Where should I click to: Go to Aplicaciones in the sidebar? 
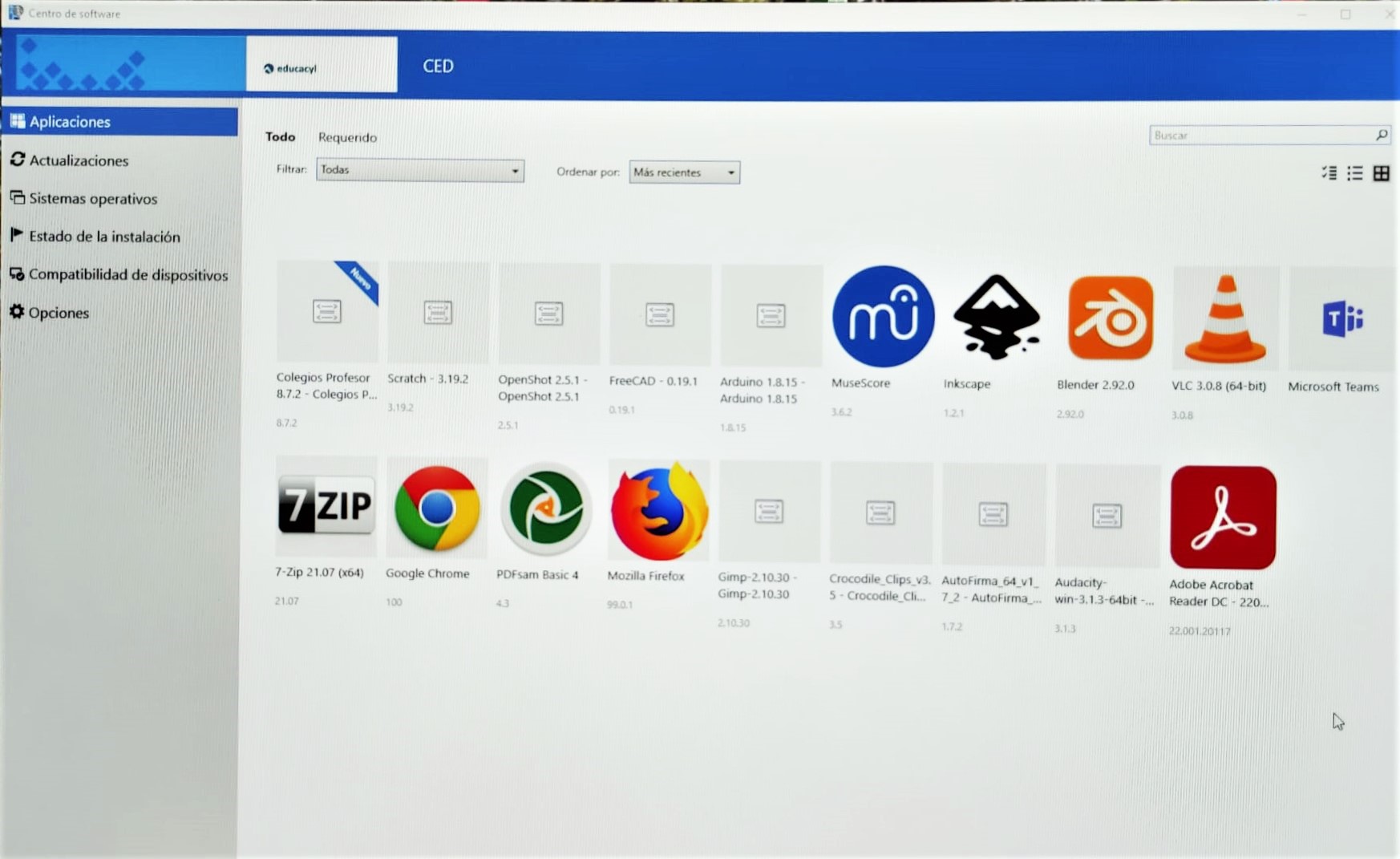120,121
